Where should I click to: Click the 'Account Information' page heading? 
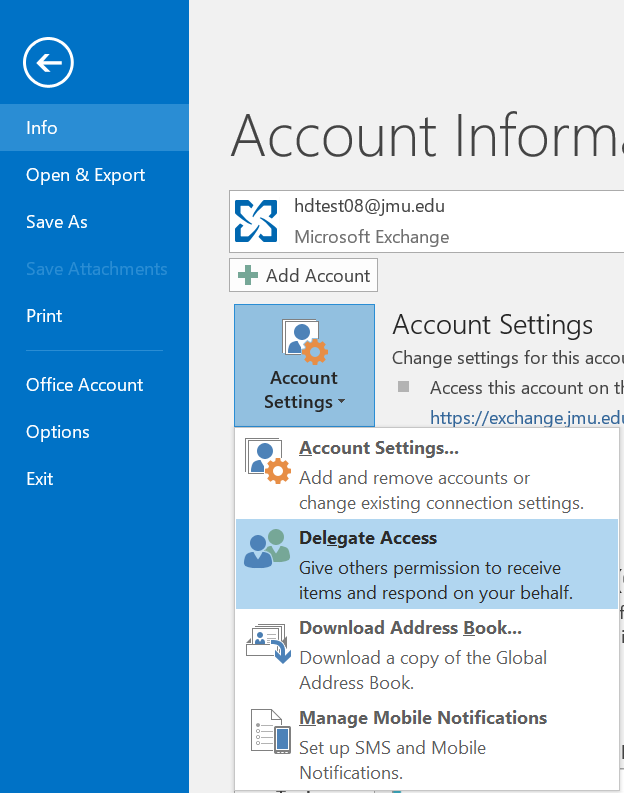point(427,136)
